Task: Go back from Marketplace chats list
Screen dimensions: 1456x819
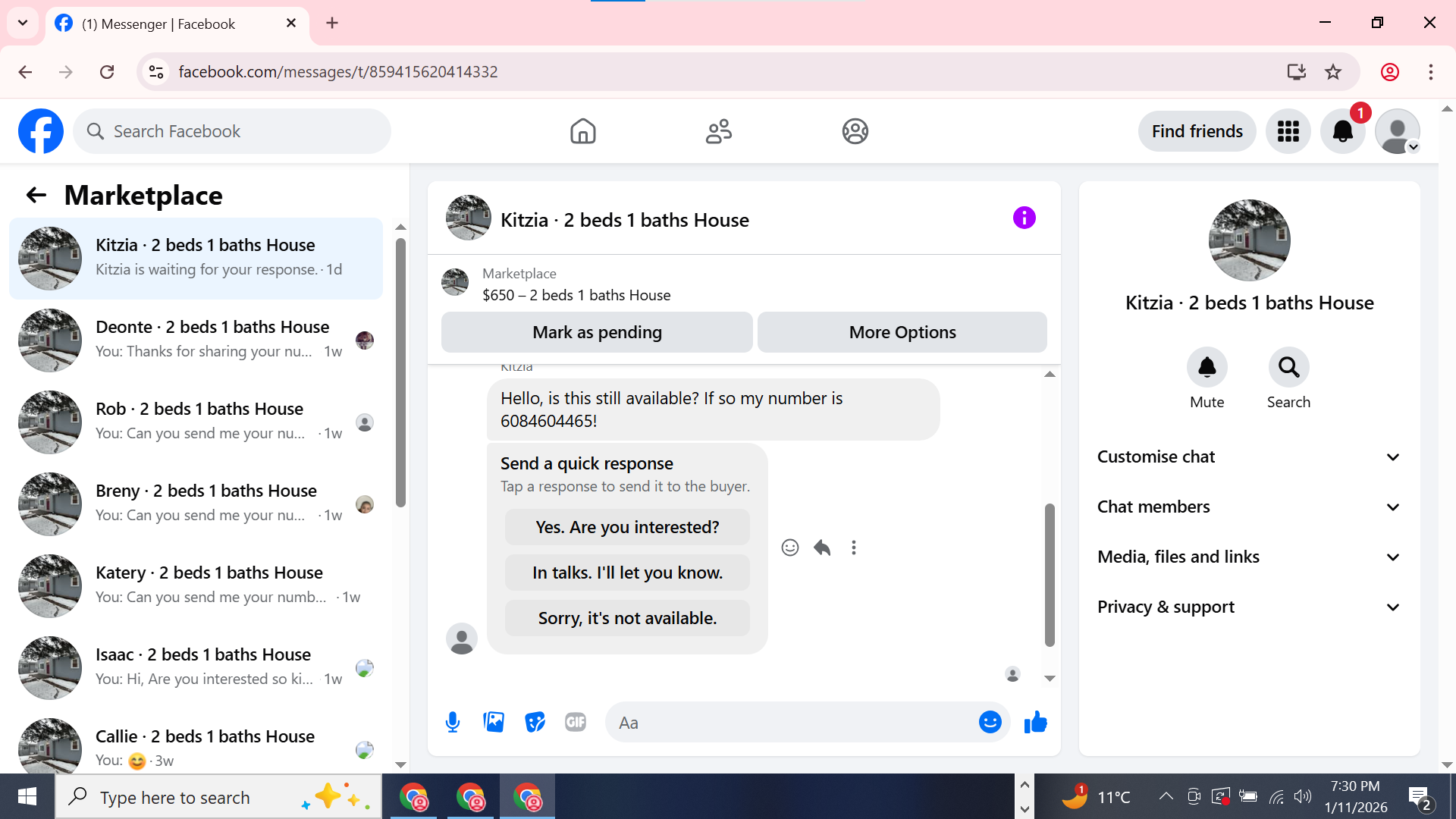Action: click(36, 195)
